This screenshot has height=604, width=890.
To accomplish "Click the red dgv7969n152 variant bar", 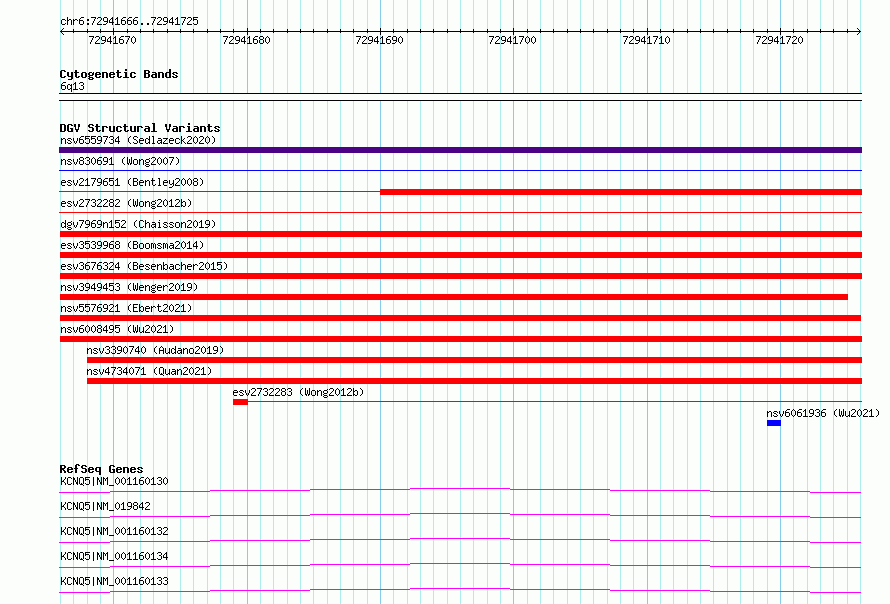I will point(460,234).
